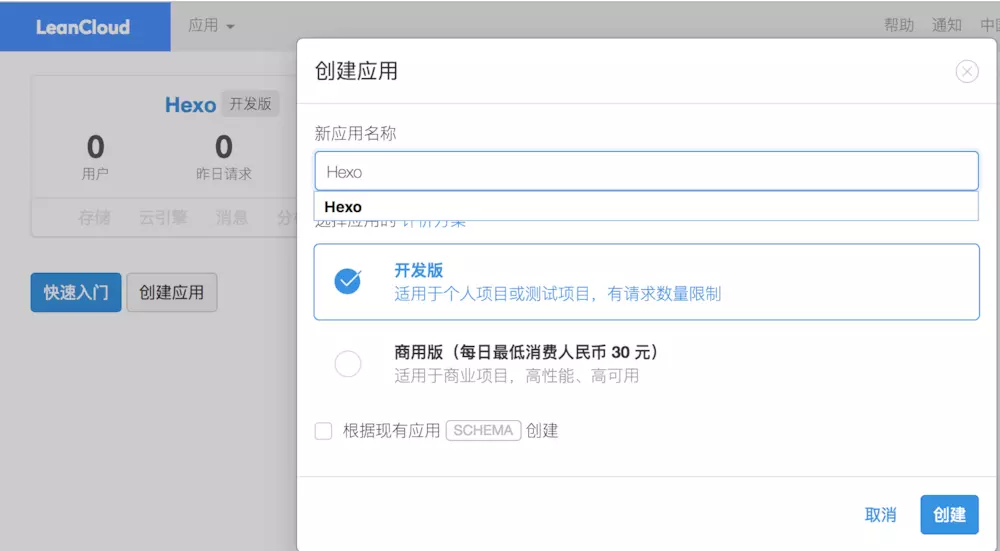Click the SCHEMA tag label
Screen dimensions: 1000x551
pyautogui.click(x=483, y=430)
